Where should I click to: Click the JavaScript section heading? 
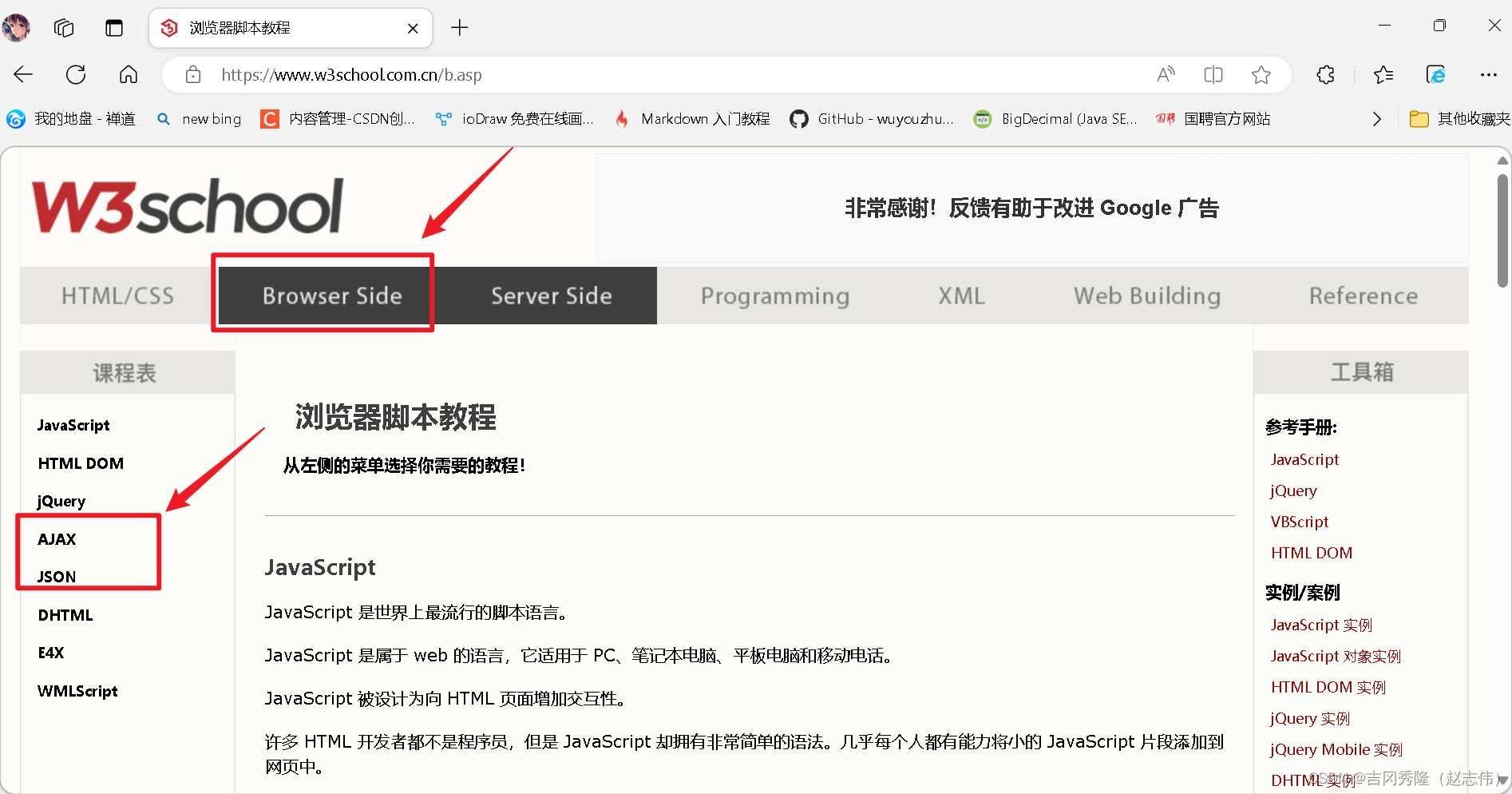point(320,567)
